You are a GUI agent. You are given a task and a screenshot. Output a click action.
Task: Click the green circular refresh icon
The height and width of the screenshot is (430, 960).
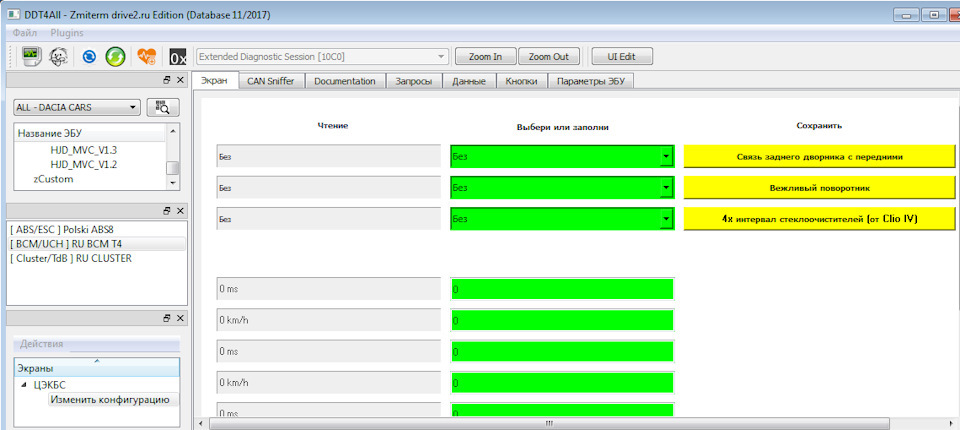click(116, 57)
